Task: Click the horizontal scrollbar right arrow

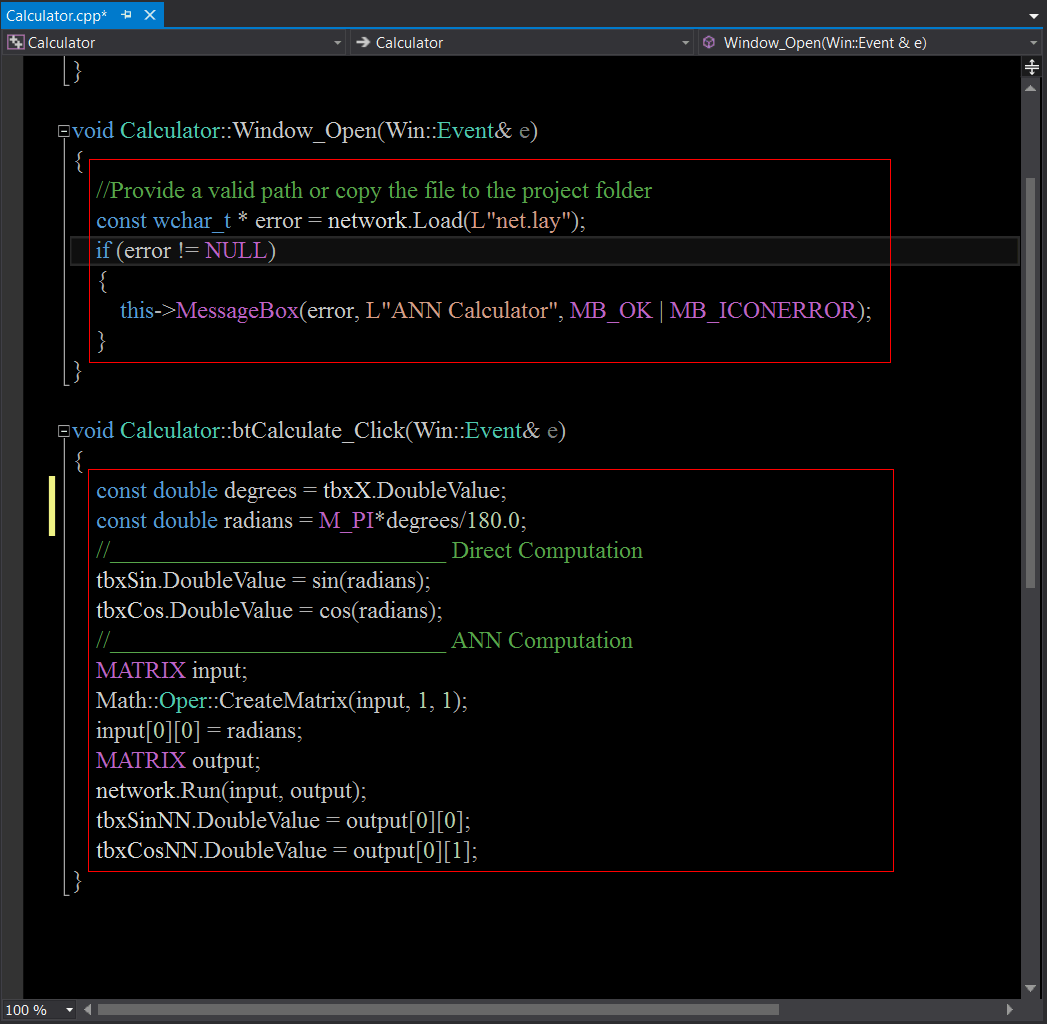Action: (1010, 1009)
